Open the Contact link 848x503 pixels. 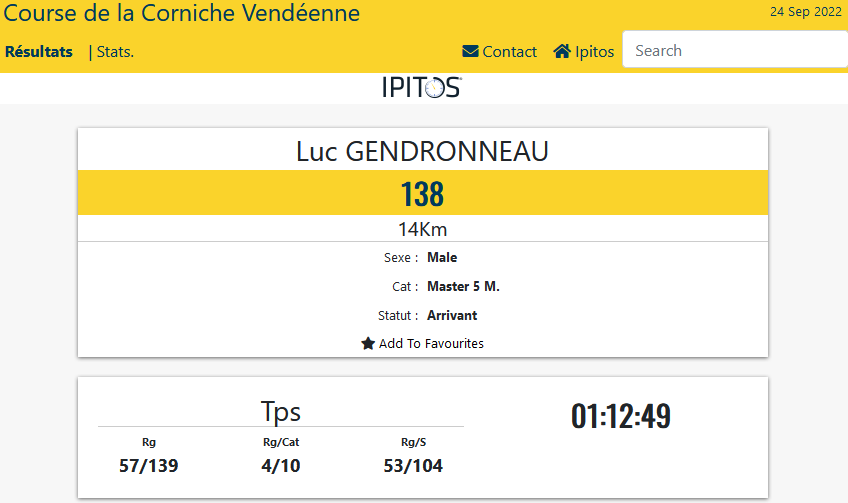(x=499, y=52)
